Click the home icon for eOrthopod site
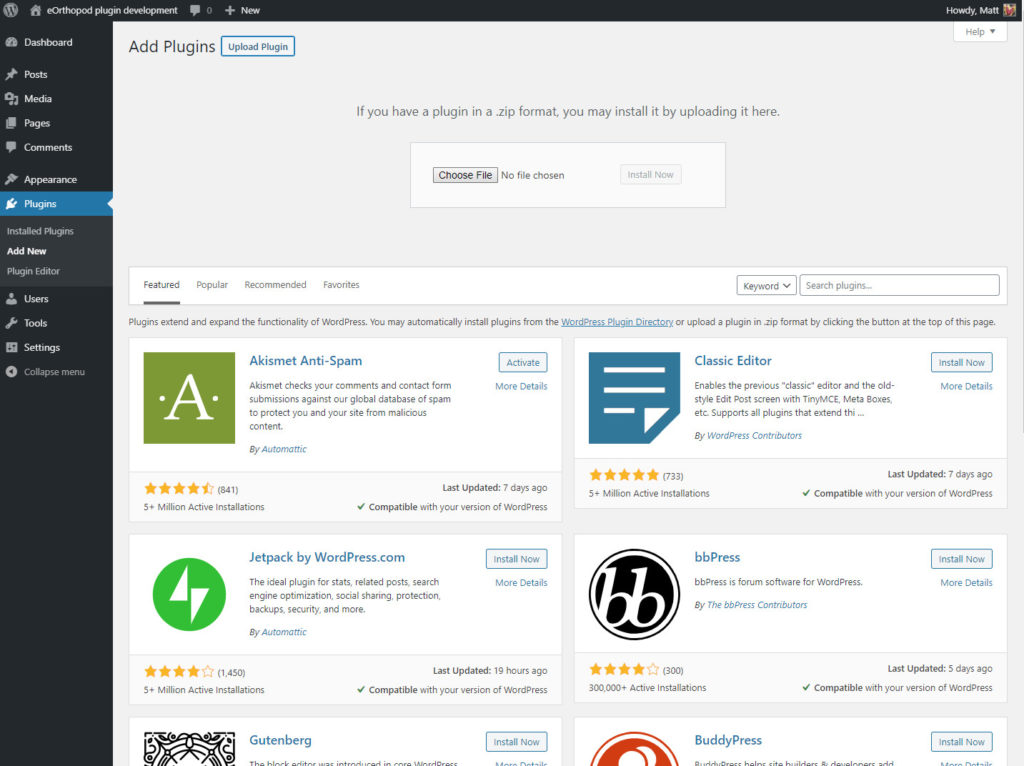Viewport: 1024px width, 766px height. [x=35, y=10]
